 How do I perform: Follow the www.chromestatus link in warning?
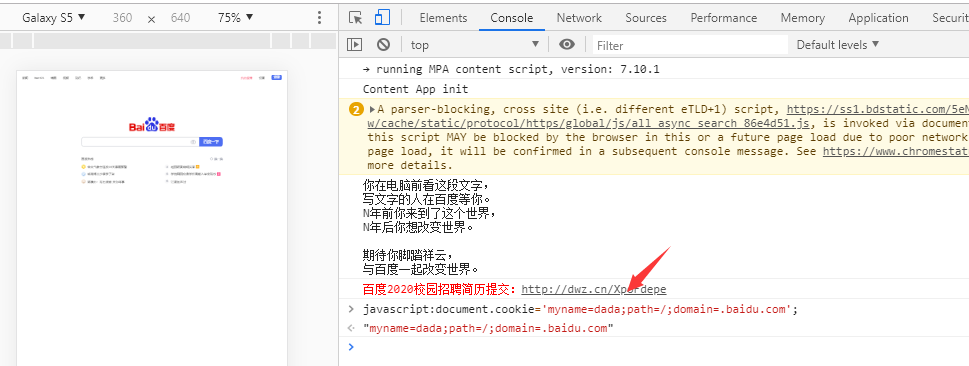point(895,151)
